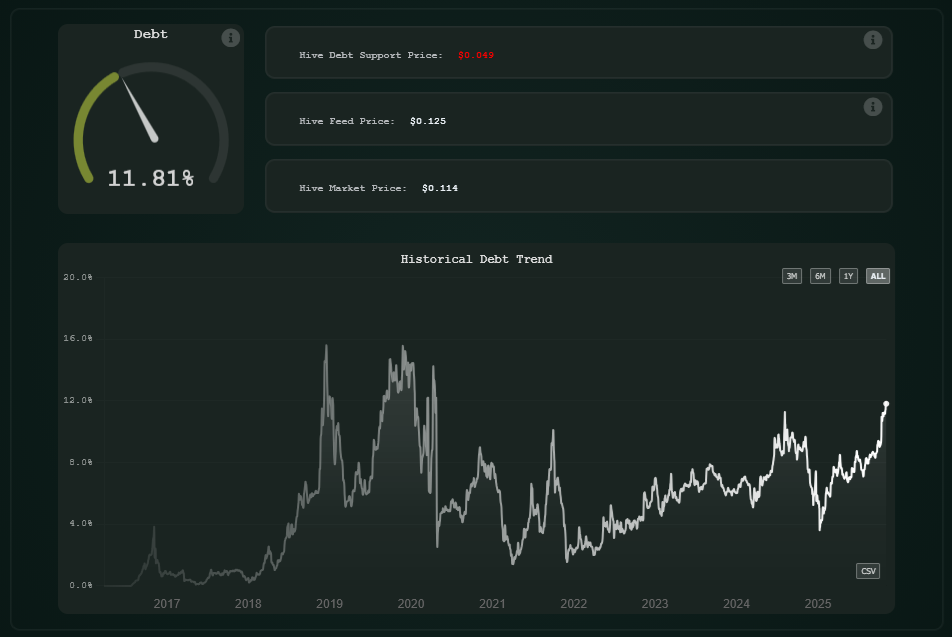Click the red $0.049 support price value
The width and height of the screenshot is (952, 637).
coord(476,55)
